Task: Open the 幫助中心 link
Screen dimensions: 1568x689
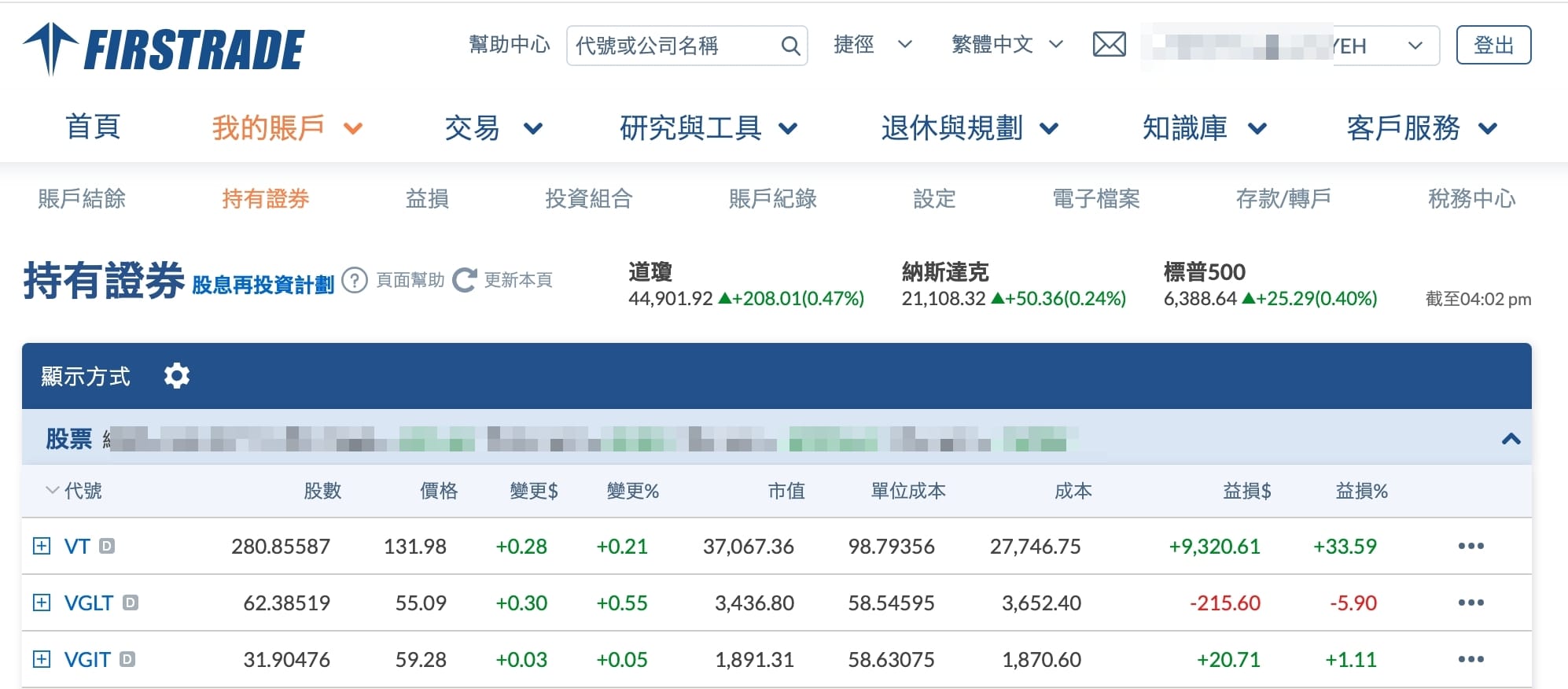Action: [x=510, y=45]
